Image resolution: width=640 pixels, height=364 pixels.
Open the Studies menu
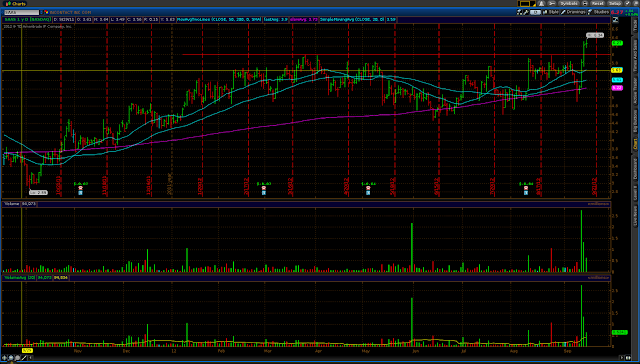click(598, 12)
